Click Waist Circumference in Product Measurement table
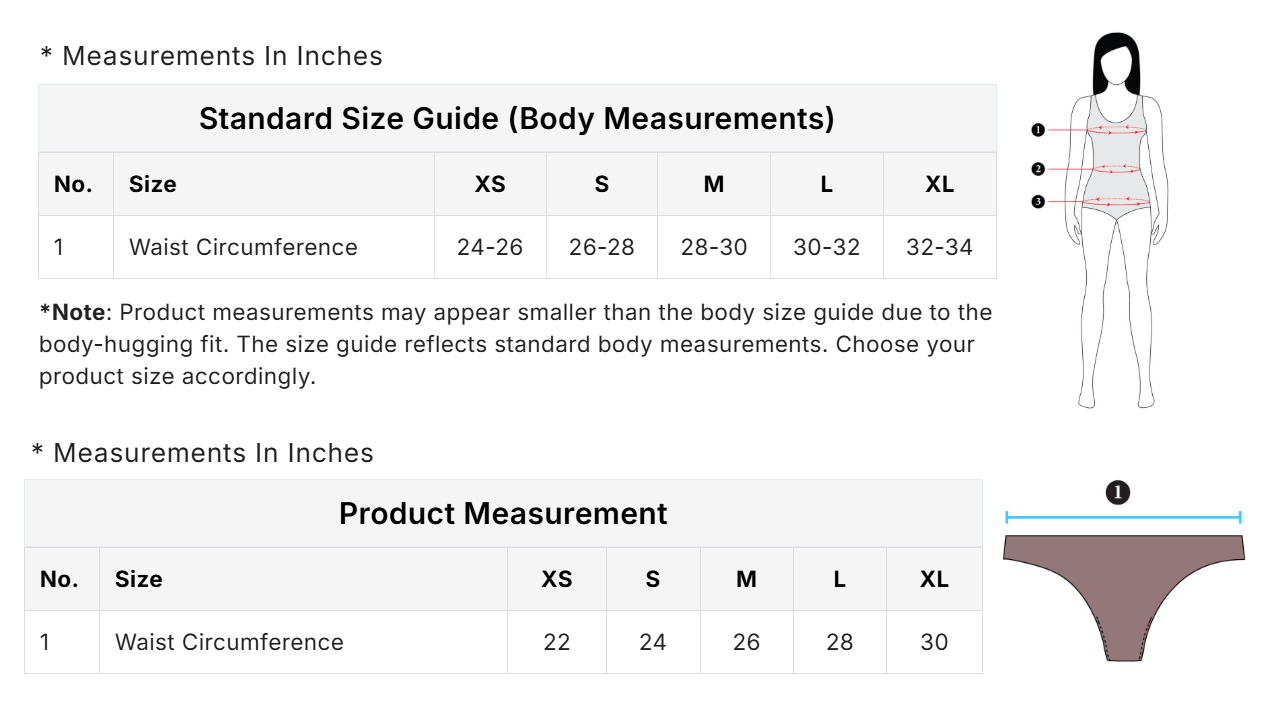1267x713 pixels. coord(229,642)
